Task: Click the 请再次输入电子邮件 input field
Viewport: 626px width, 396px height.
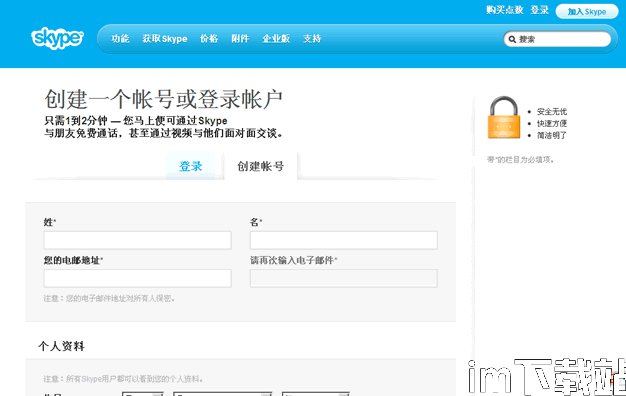Action: [344, 278]
